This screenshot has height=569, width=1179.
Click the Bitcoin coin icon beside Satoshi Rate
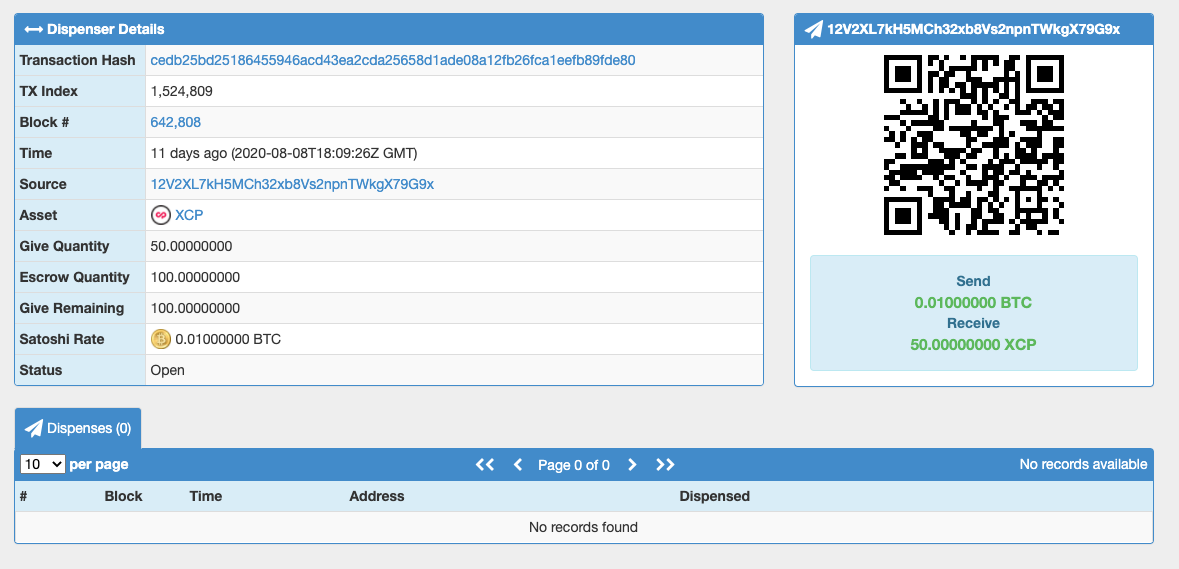pos(161,339)
